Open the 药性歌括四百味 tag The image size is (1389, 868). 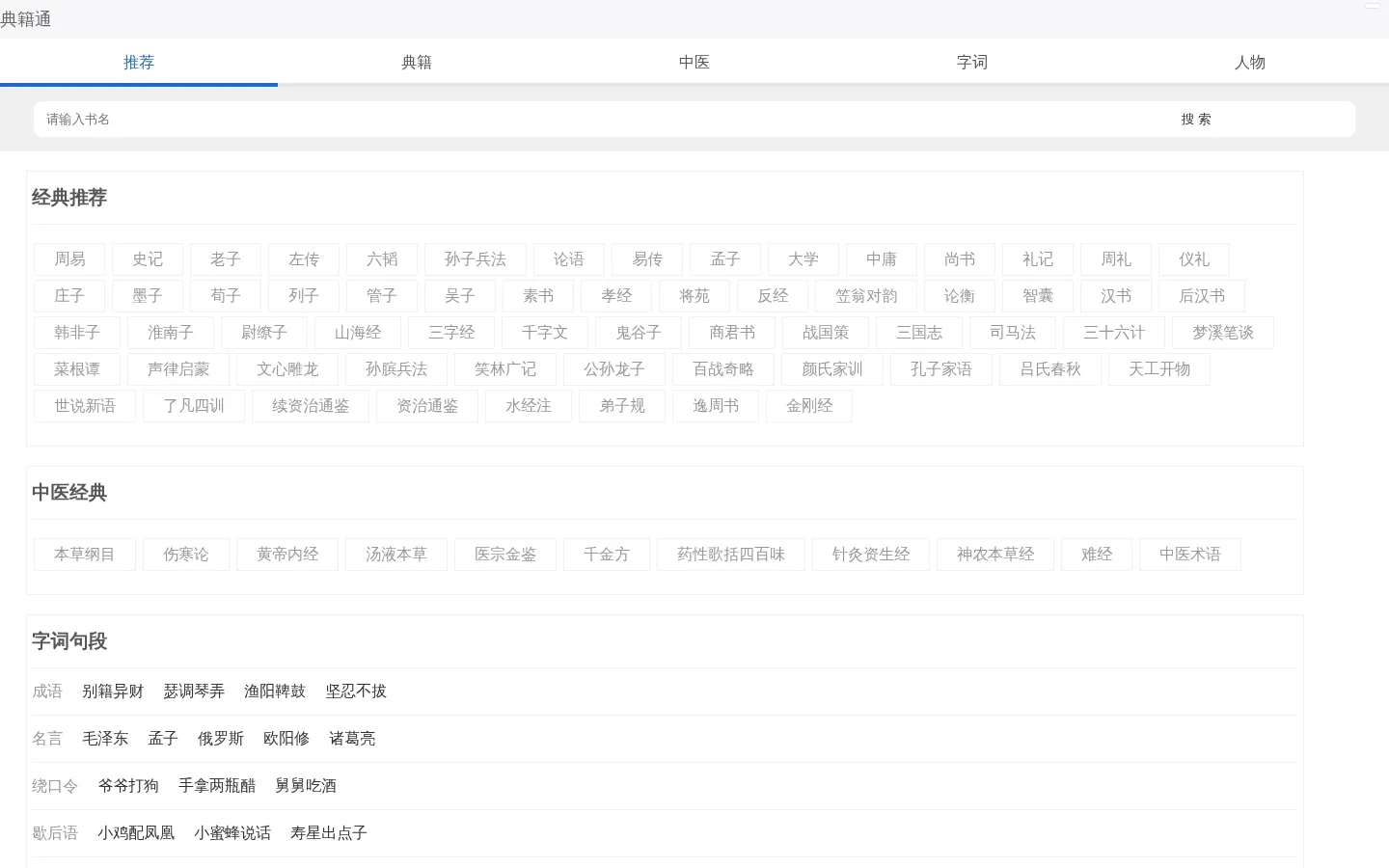pyautogui.click(x=731, y=555)
